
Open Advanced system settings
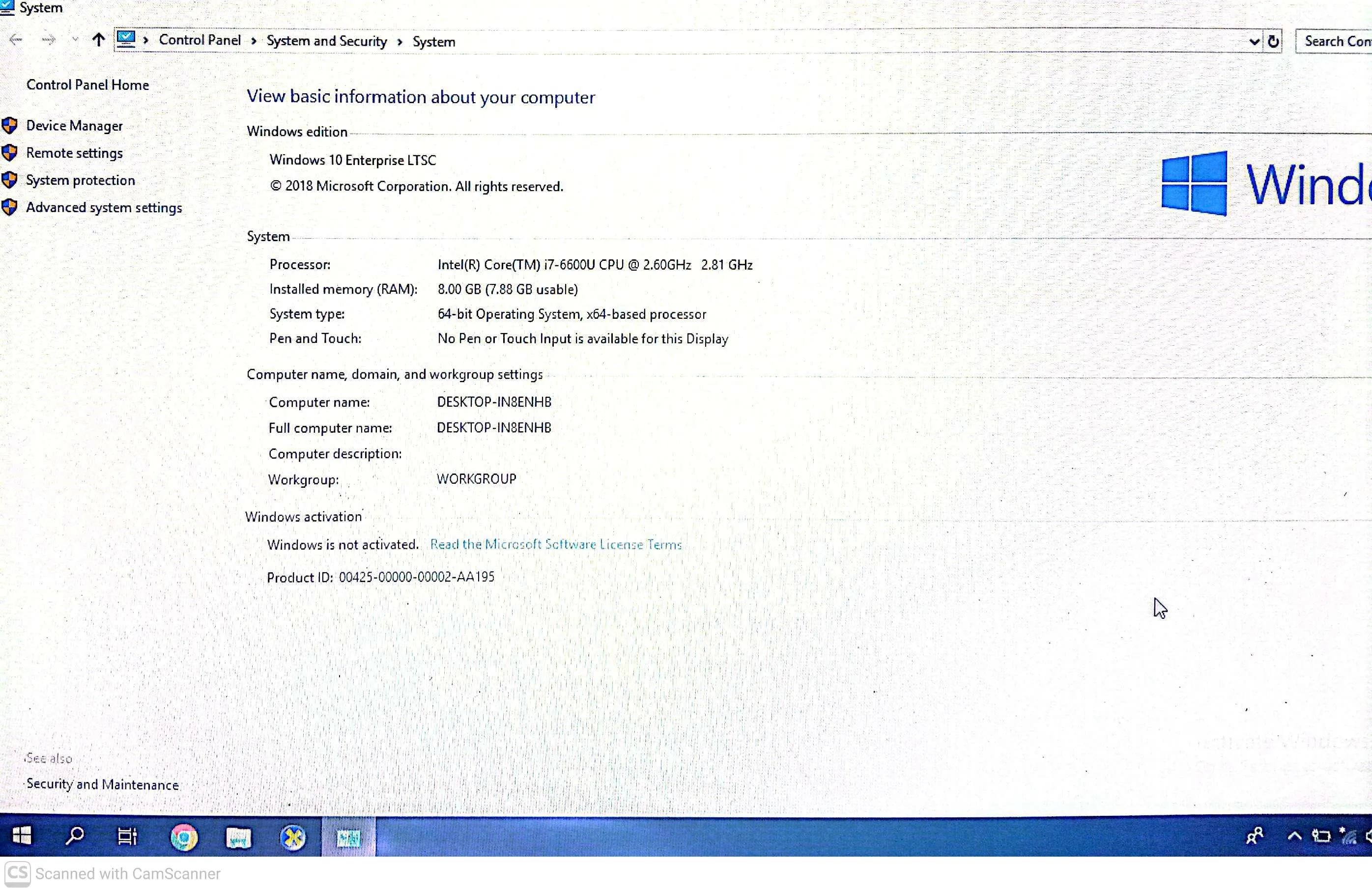click(x=104, y=207)
